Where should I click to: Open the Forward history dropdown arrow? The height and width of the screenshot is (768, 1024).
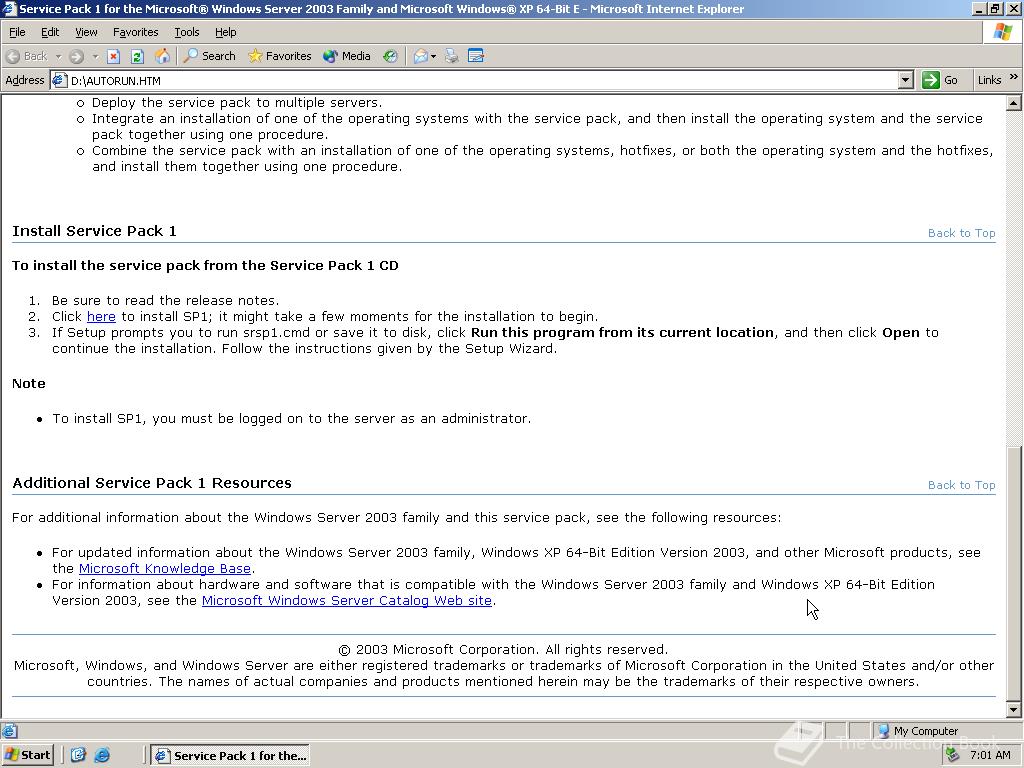pos(95,56)
